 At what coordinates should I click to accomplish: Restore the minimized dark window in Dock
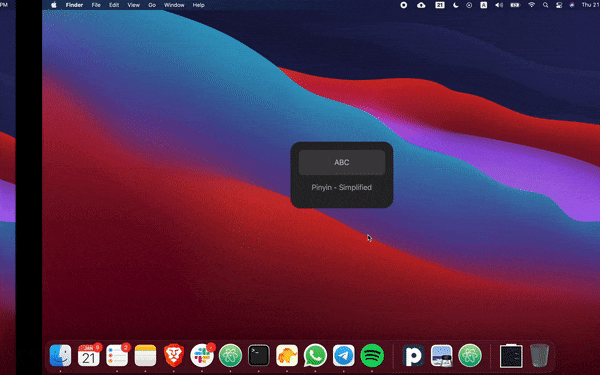click(511, 355)
